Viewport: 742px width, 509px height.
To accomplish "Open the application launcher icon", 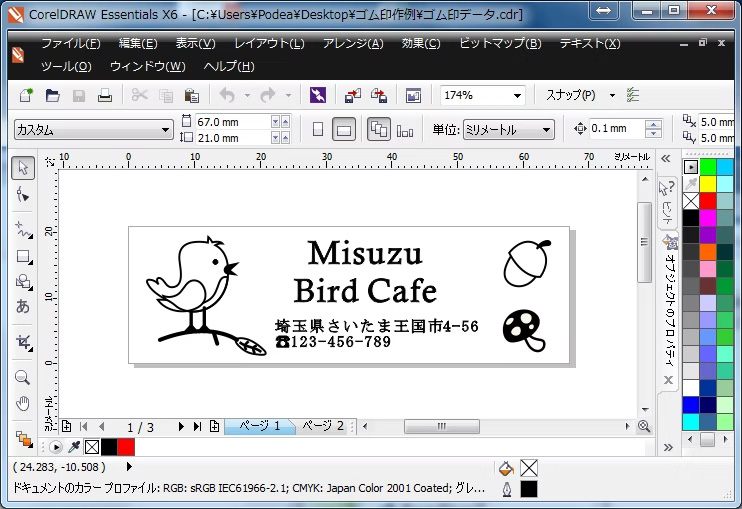I will 414,95.
